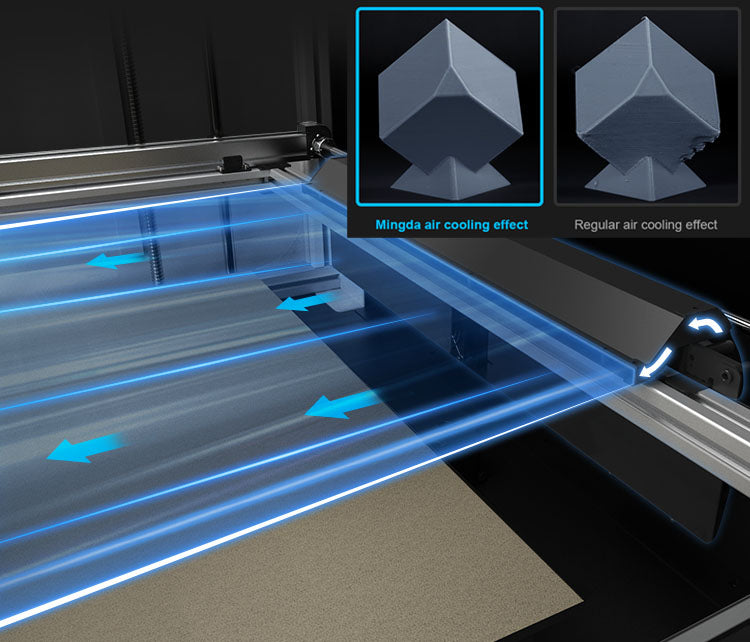
Task: Select the "Regular air cooling effect" caption text
Action: point(646,225)
